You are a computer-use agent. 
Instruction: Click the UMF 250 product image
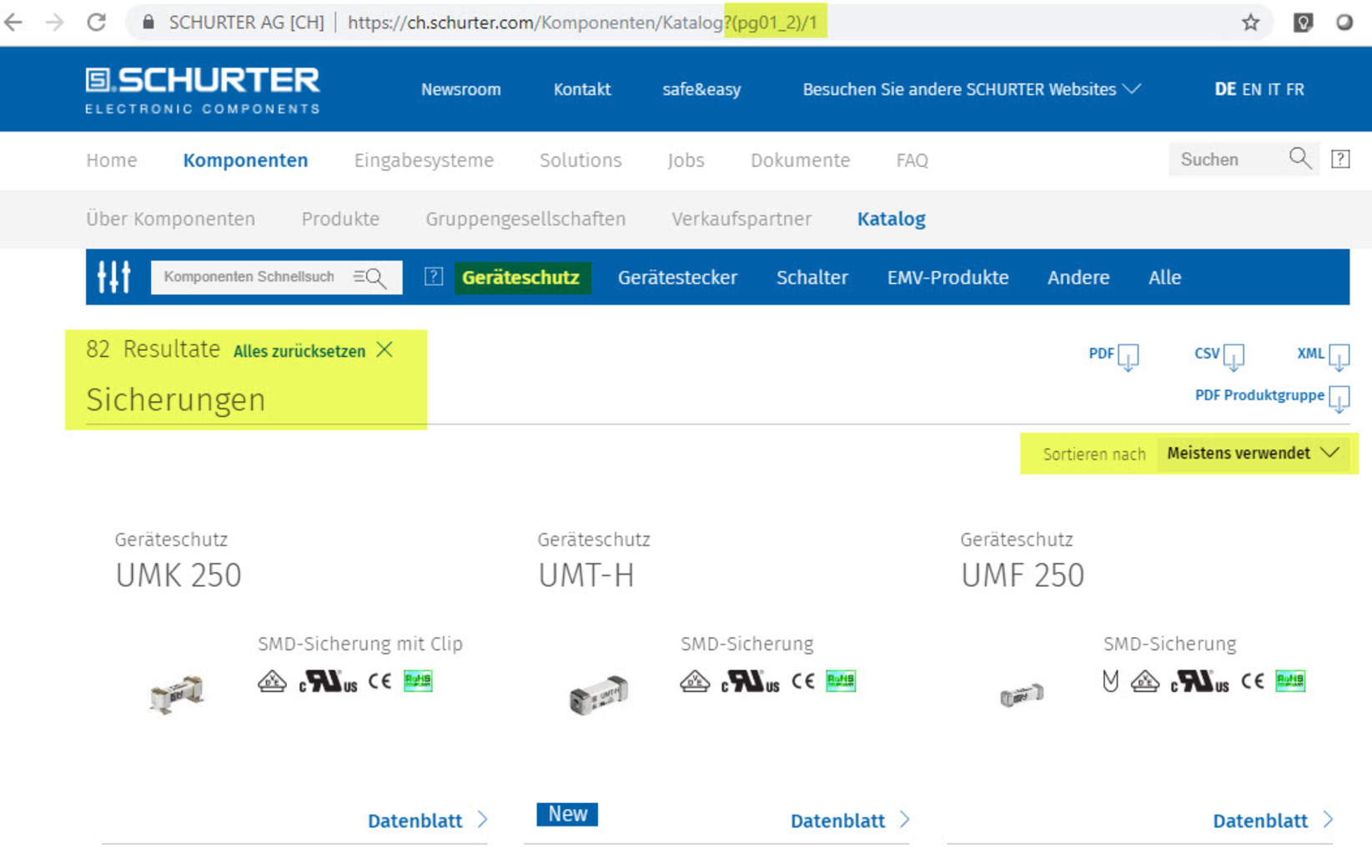[1022, 694]
